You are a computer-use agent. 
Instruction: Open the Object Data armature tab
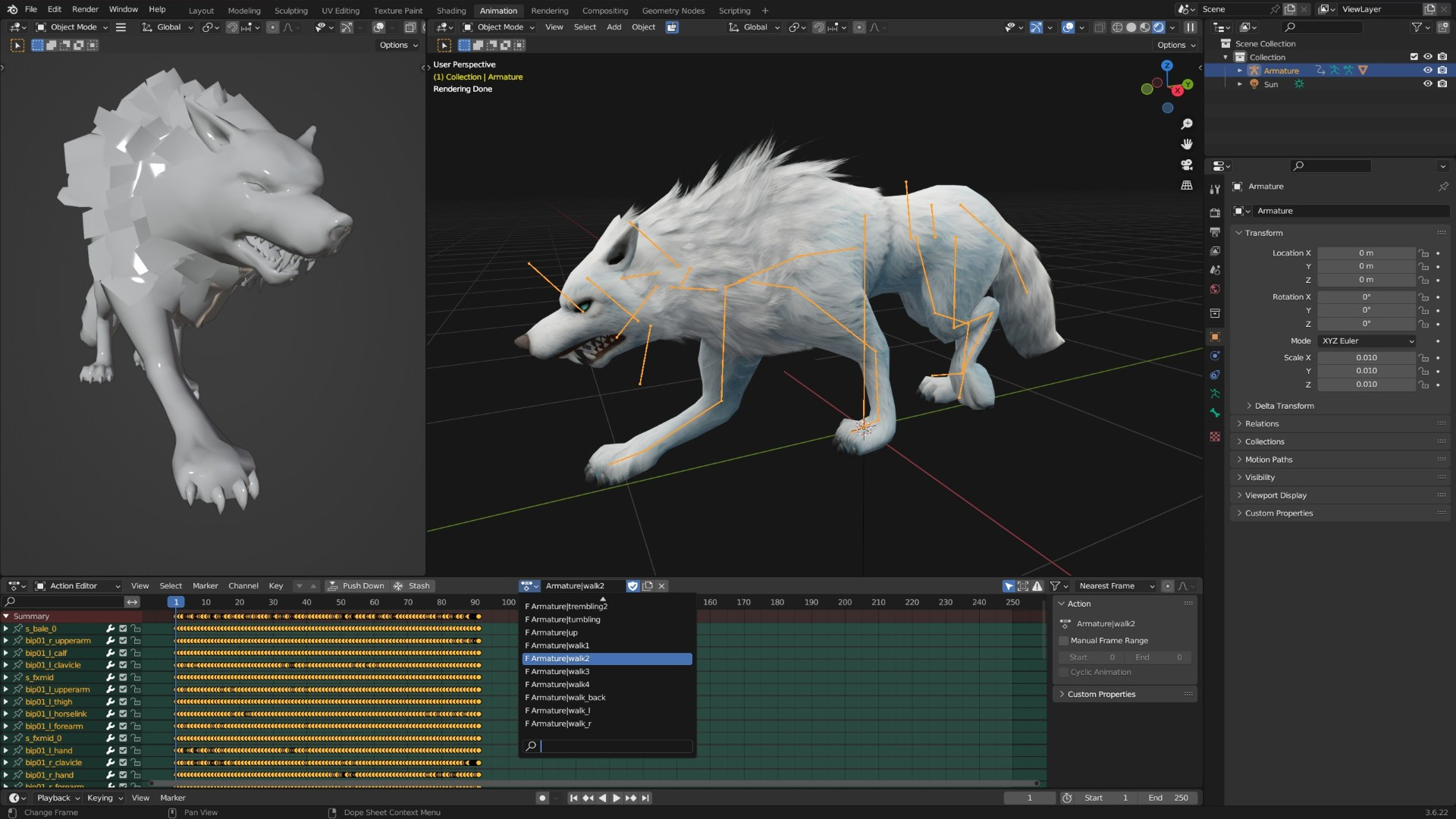pos(1215,394)
